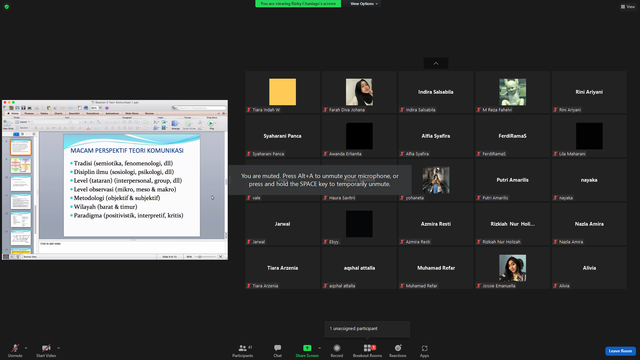This screenshot has height=360, width=640.
Task: Click the Leave Room button
Action: click(x=620, y=351)
